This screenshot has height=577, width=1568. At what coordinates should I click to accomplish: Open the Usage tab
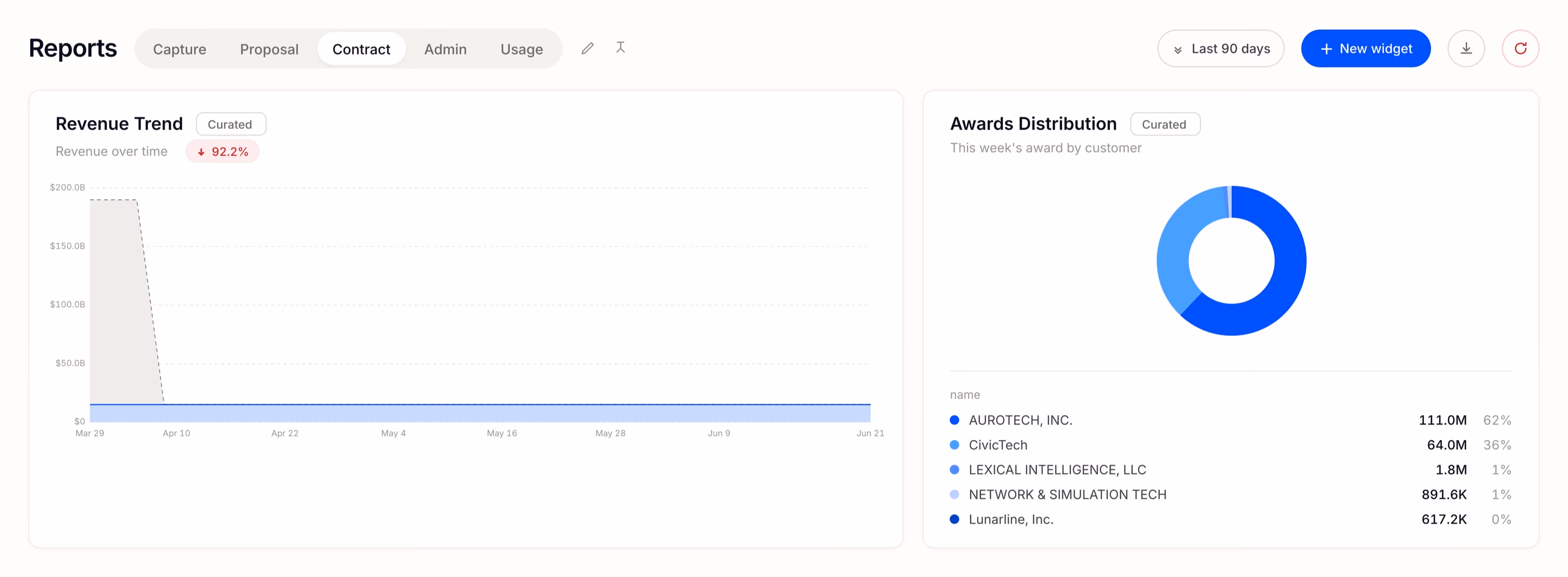tap(521, 49)
